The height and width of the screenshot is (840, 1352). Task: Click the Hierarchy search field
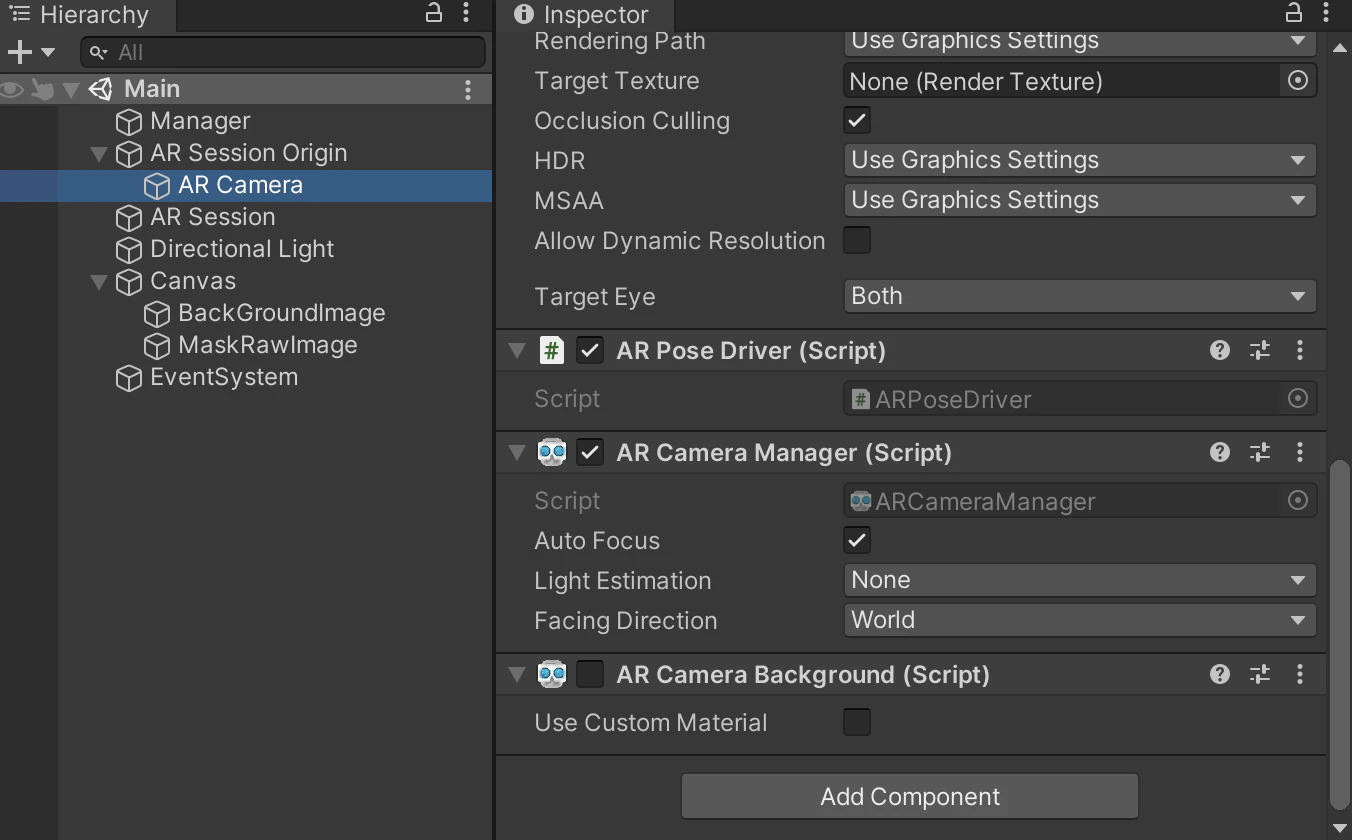point(284,52)
